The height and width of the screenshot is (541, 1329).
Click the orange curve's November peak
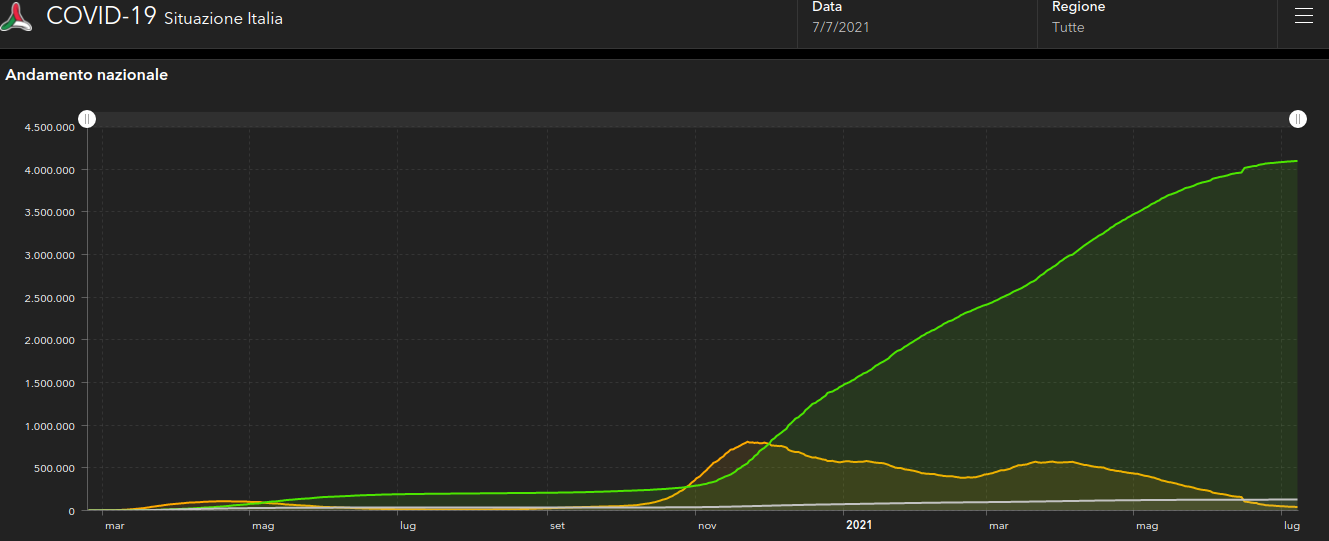click(x=748, y=442)
